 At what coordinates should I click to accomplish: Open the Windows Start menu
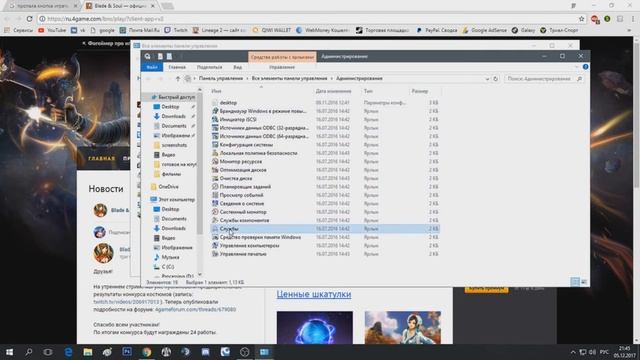(9, 352)
